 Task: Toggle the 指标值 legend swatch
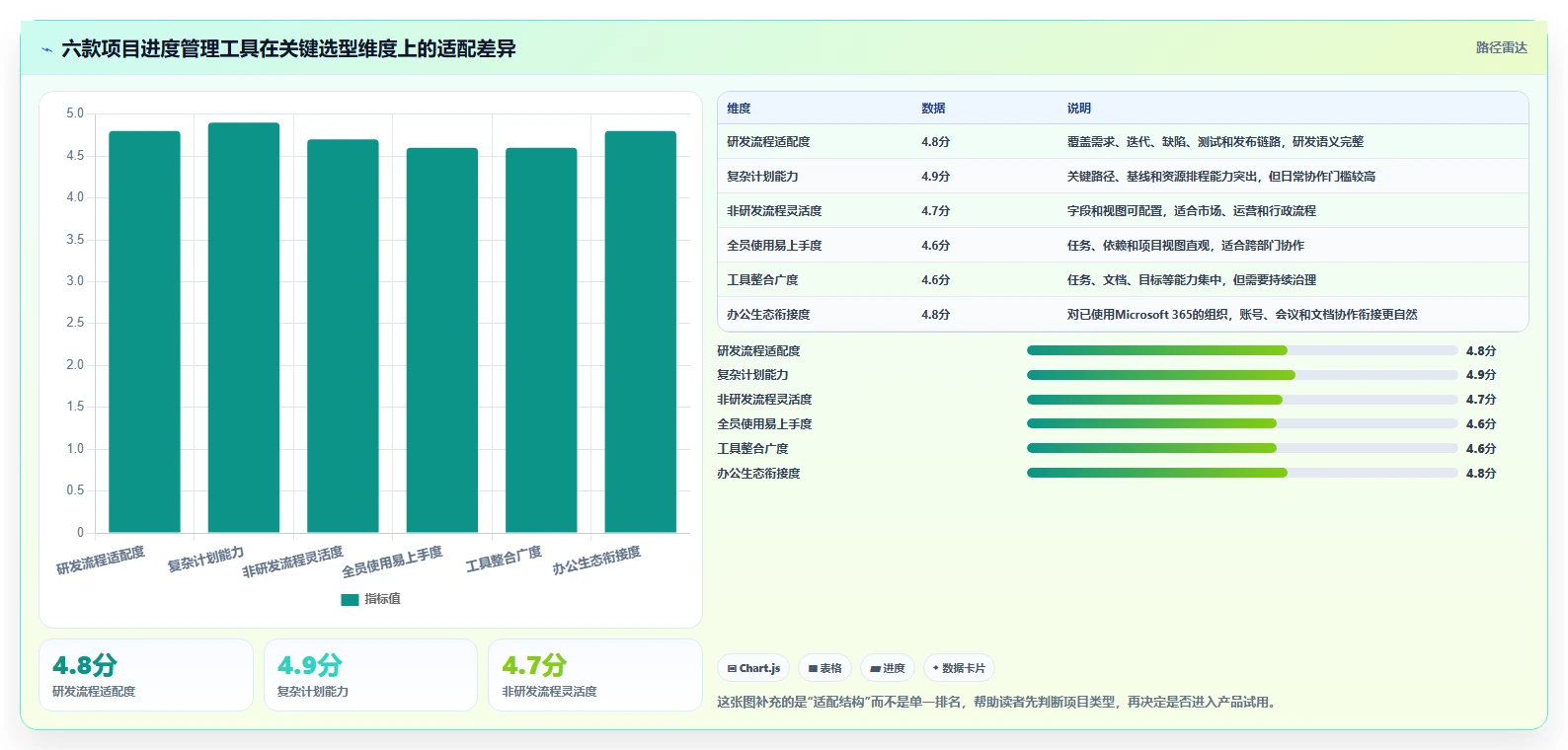pos(350,599)
